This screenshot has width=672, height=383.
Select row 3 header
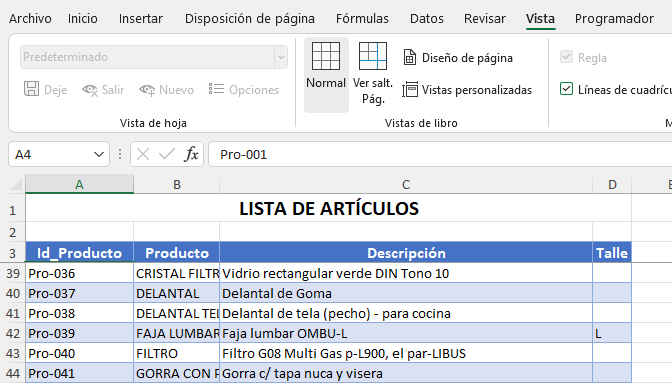(x=12, y=253)
